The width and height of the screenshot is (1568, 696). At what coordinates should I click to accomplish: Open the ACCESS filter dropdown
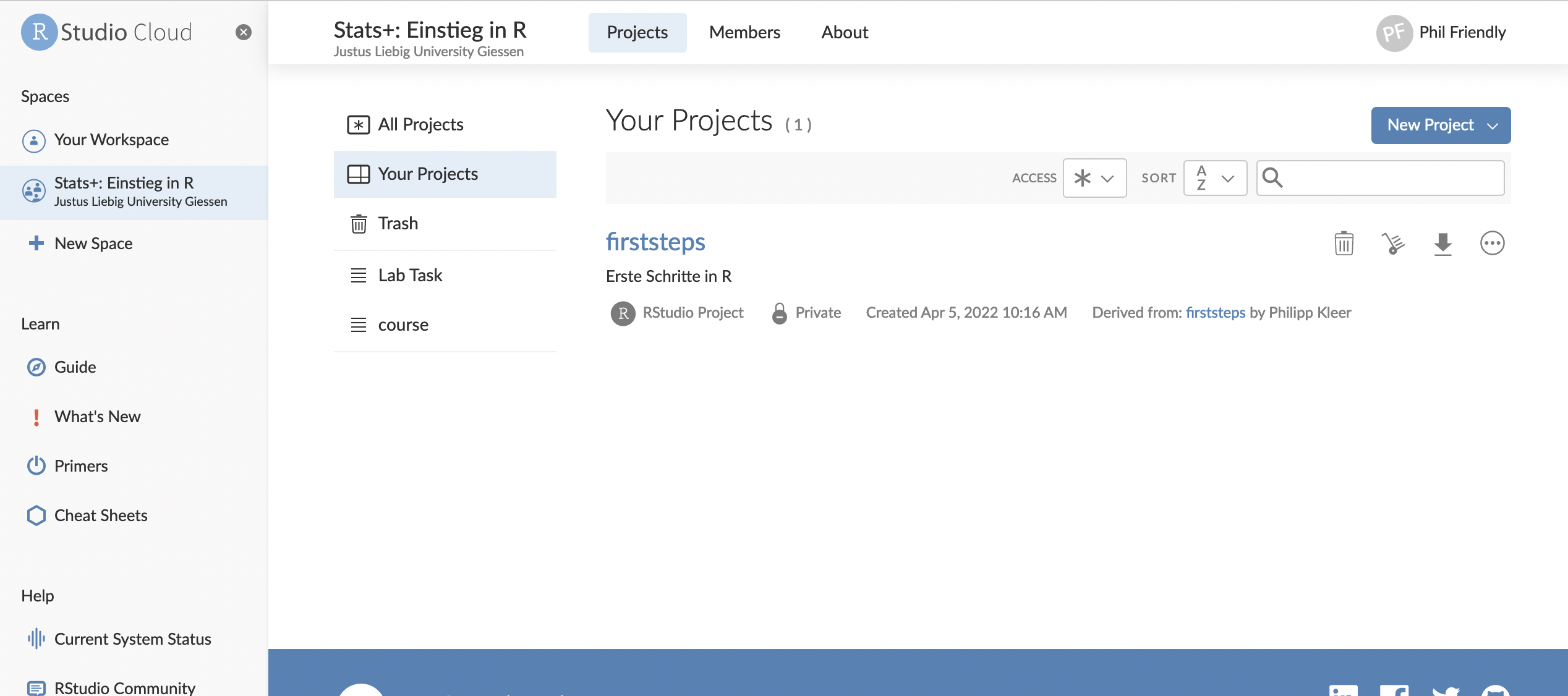point(1094,178)
